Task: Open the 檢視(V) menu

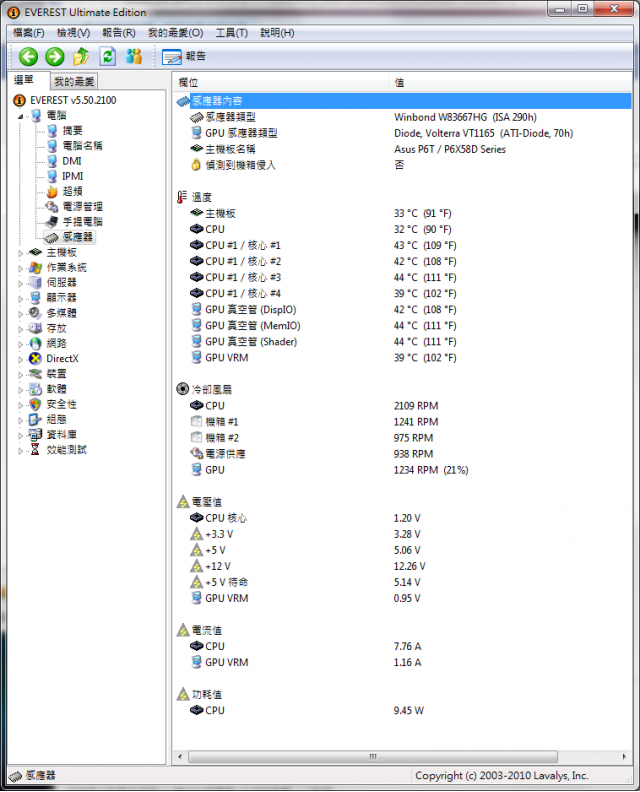Action: point(73,33)
